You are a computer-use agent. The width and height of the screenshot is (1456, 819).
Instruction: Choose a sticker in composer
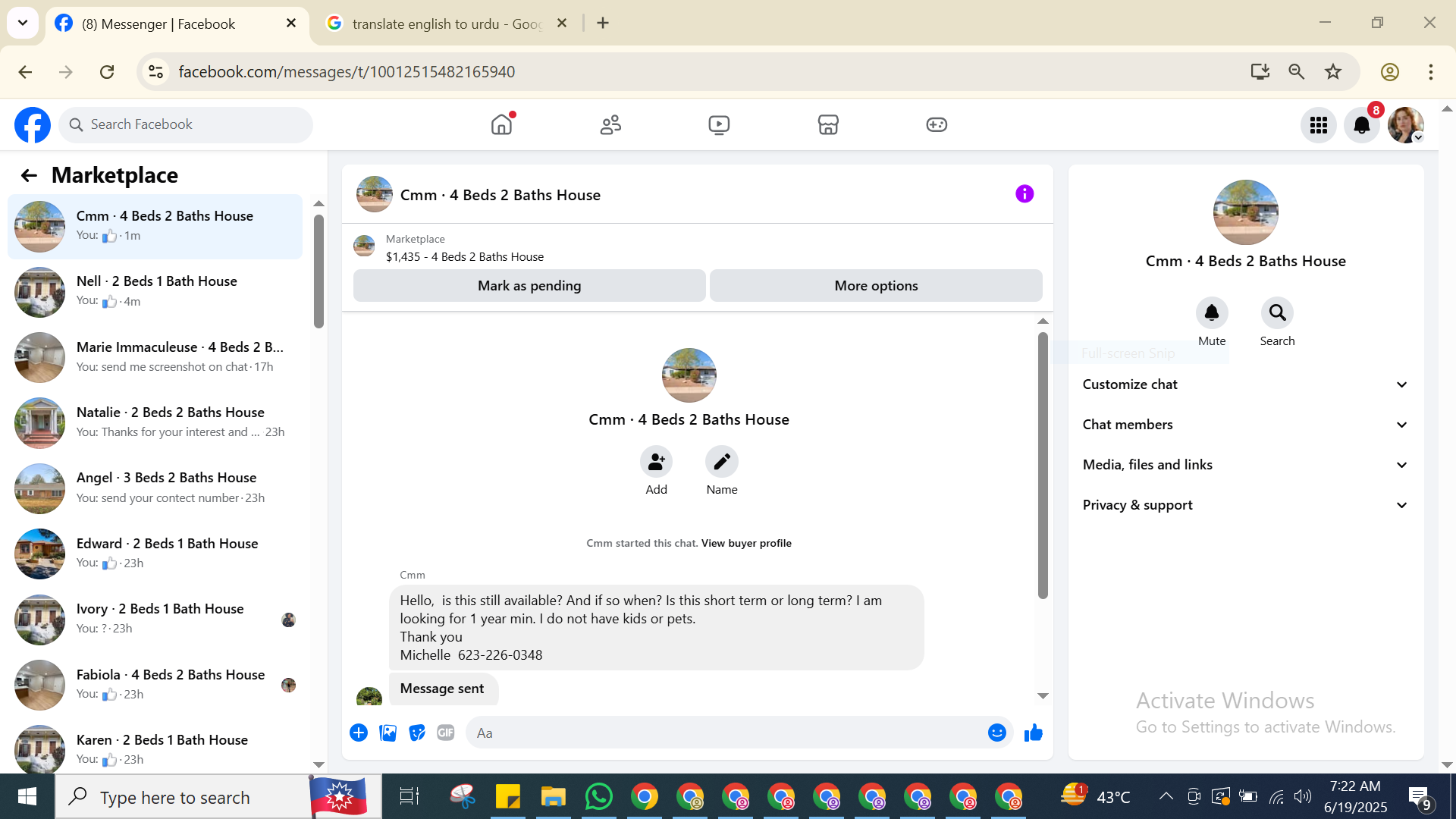(x=417, y=733)
